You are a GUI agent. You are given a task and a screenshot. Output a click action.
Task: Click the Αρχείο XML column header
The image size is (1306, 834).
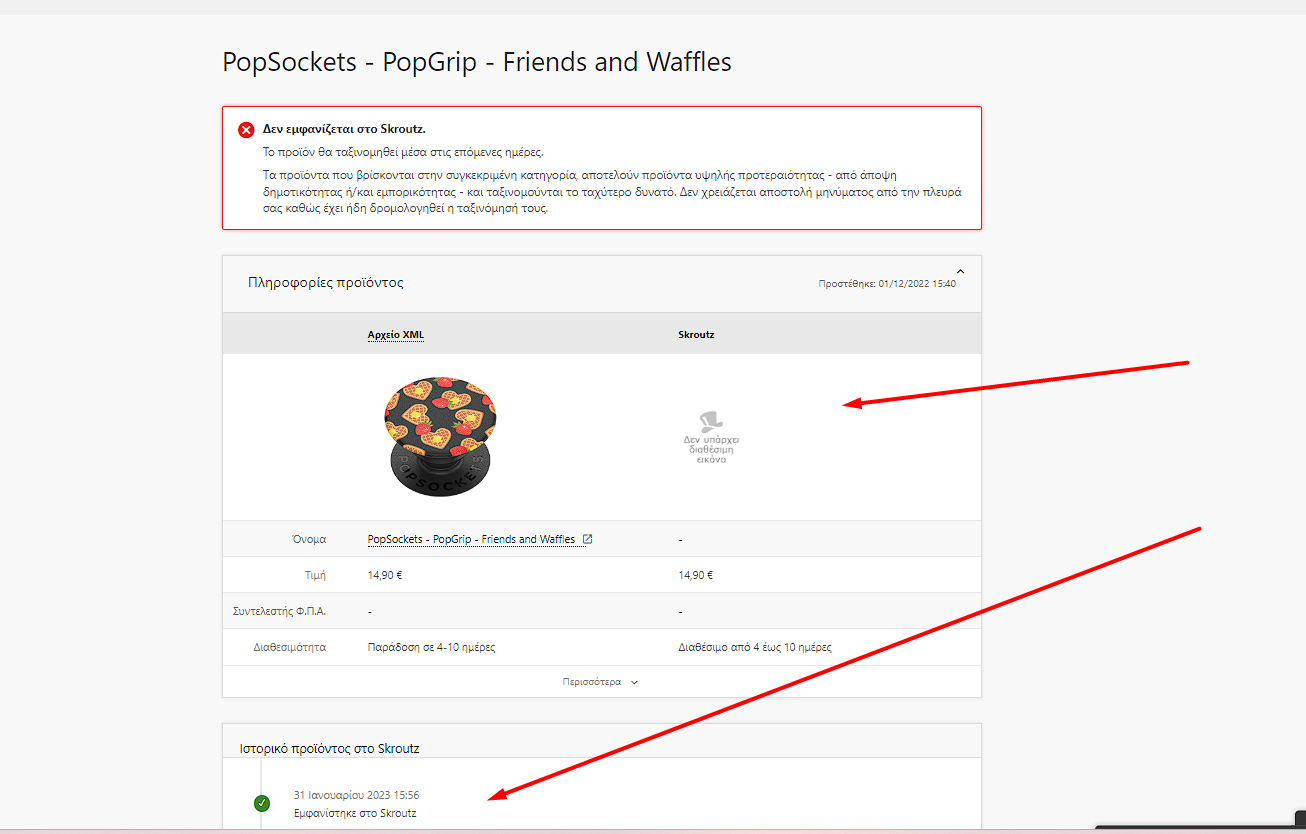tap(396, 334)
